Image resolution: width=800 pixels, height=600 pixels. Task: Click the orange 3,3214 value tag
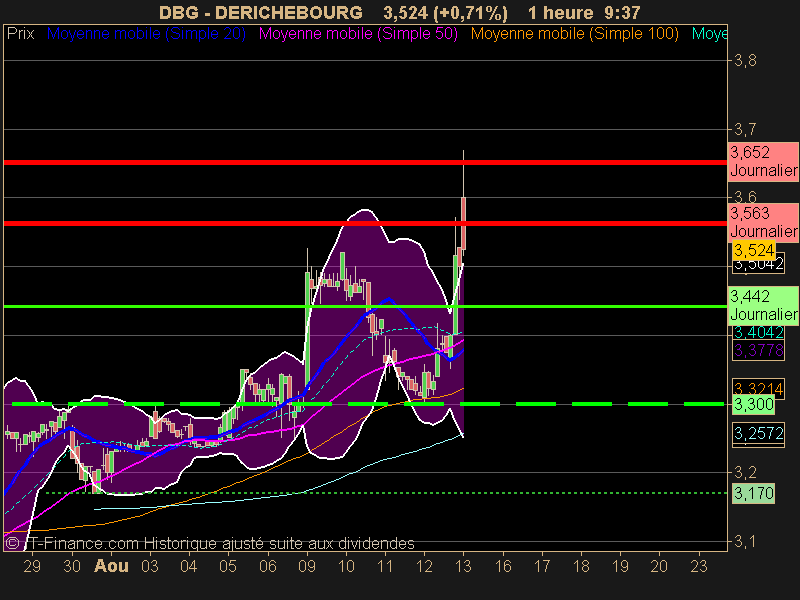click(759, 388)
